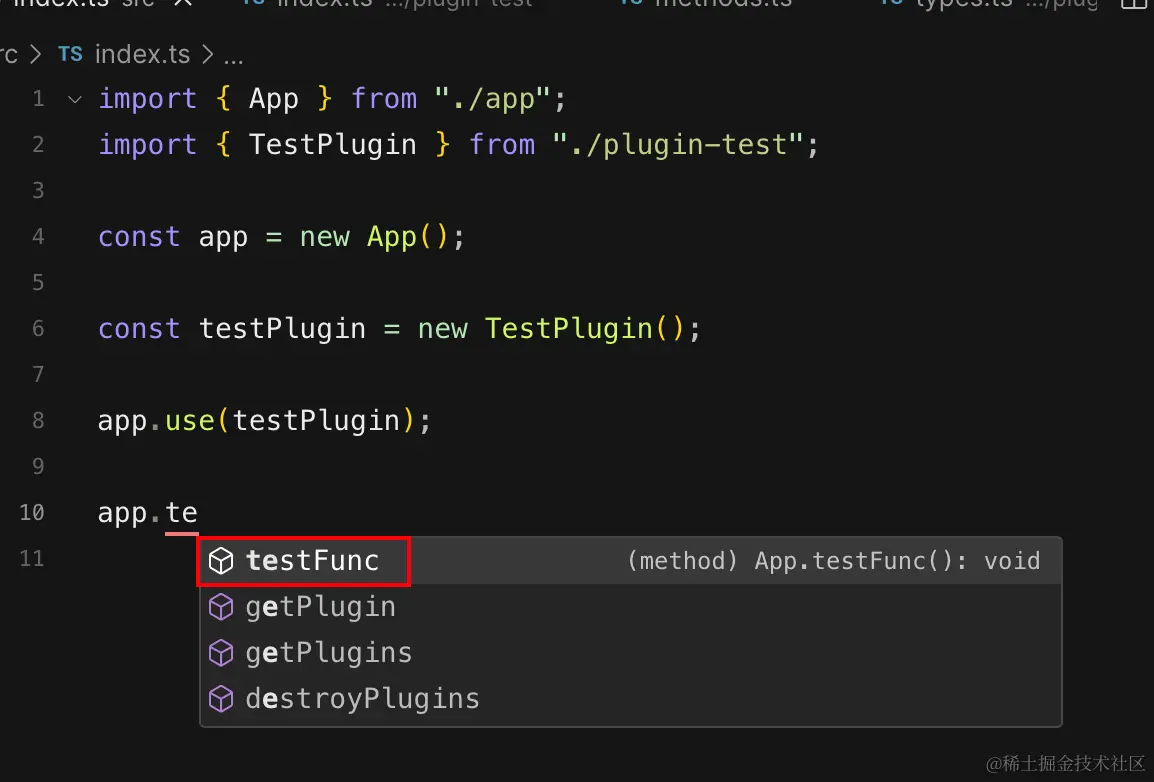Click line number 6 in the gutter
Image resolution: width=1154 pixels, height=782 pixels.
point(38,329)
